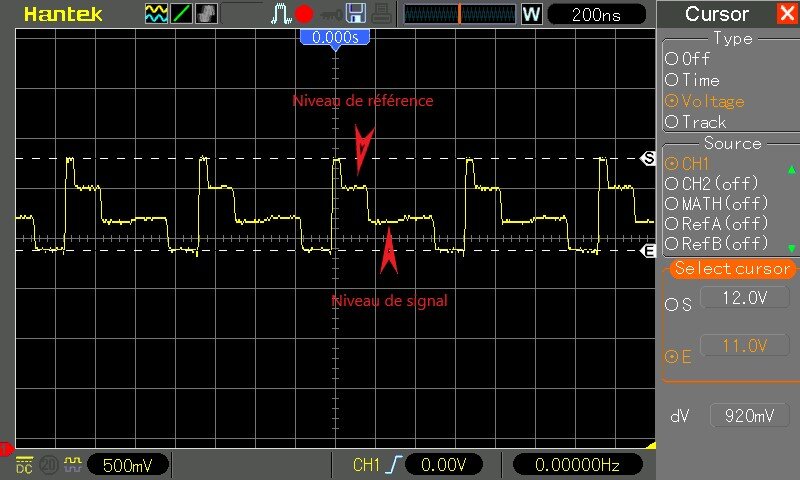Click the green up arrow in Source list

click(x=791, y=169)
